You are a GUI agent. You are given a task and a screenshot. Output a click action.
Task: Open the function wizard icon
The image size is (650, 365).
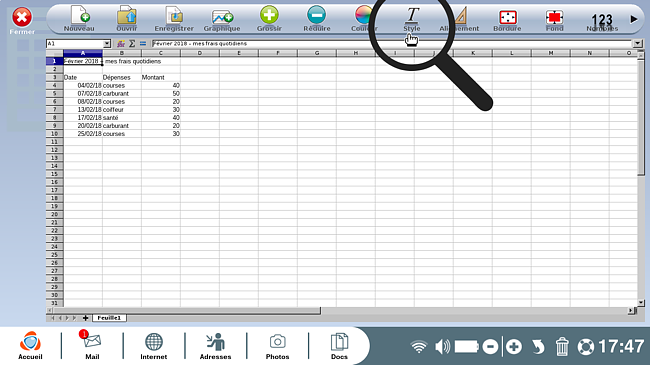click(121, 44)
